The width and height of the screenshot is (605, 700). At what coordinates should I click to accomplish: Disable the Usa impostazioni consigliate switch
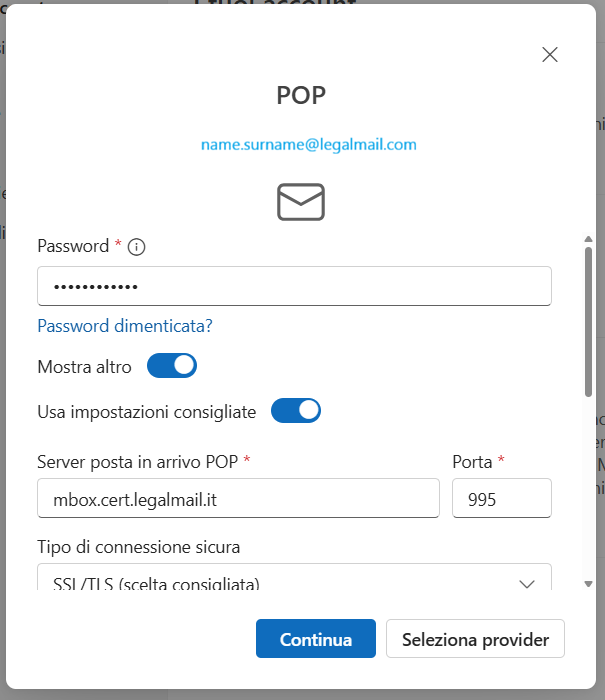tap(296, 411)
